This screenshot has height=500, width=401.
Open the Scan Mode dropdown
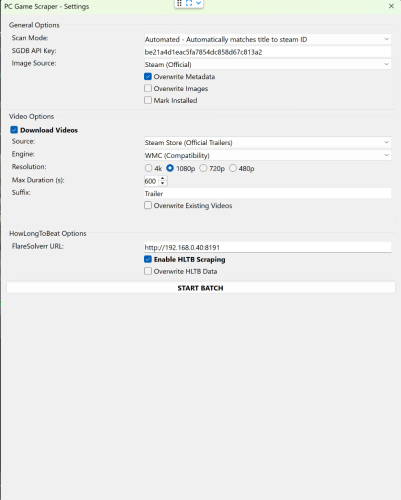tap(267, 39)
